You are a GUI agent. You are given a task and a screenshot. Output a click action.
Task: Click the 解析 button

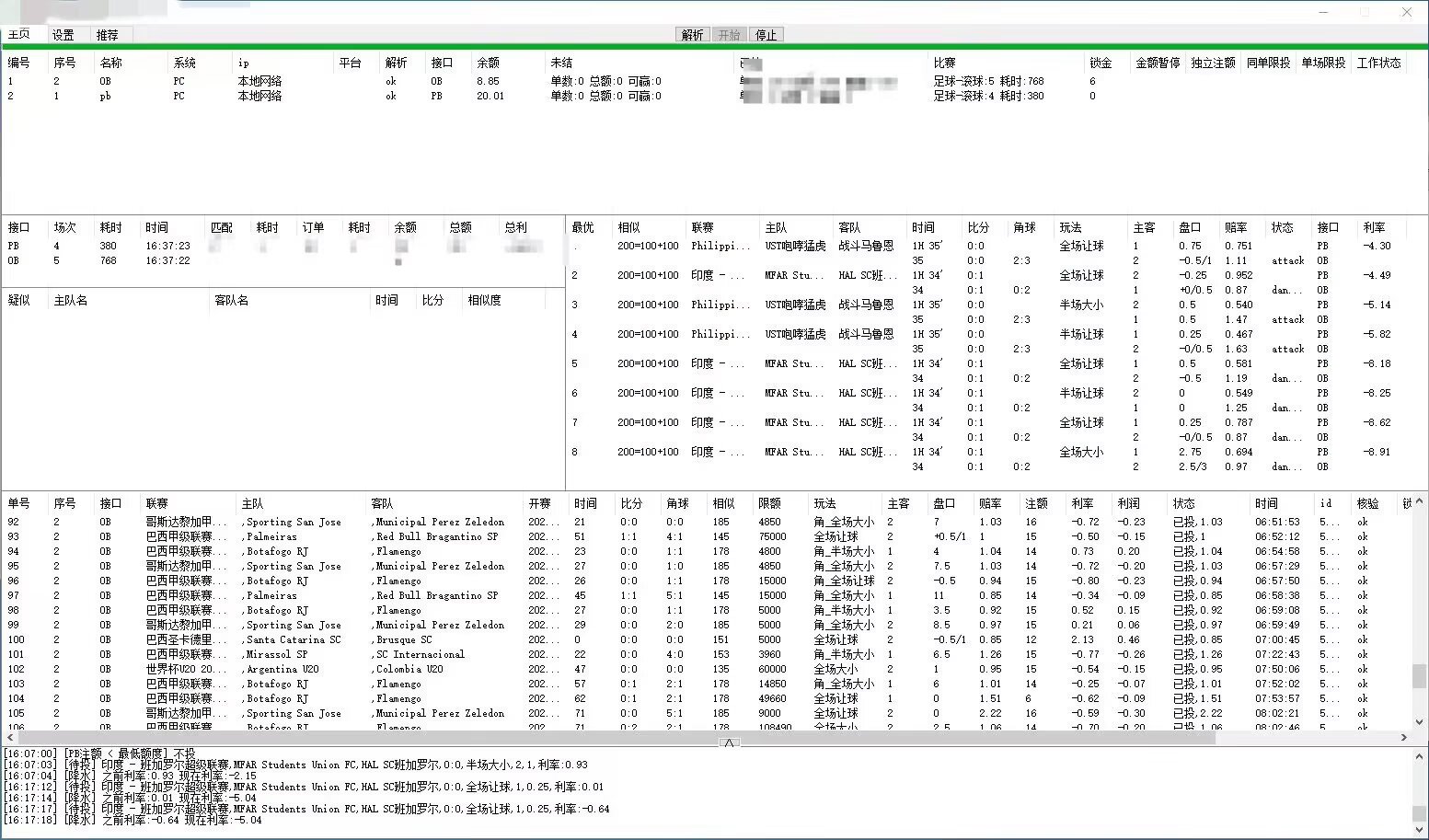[x=692, y=35]
